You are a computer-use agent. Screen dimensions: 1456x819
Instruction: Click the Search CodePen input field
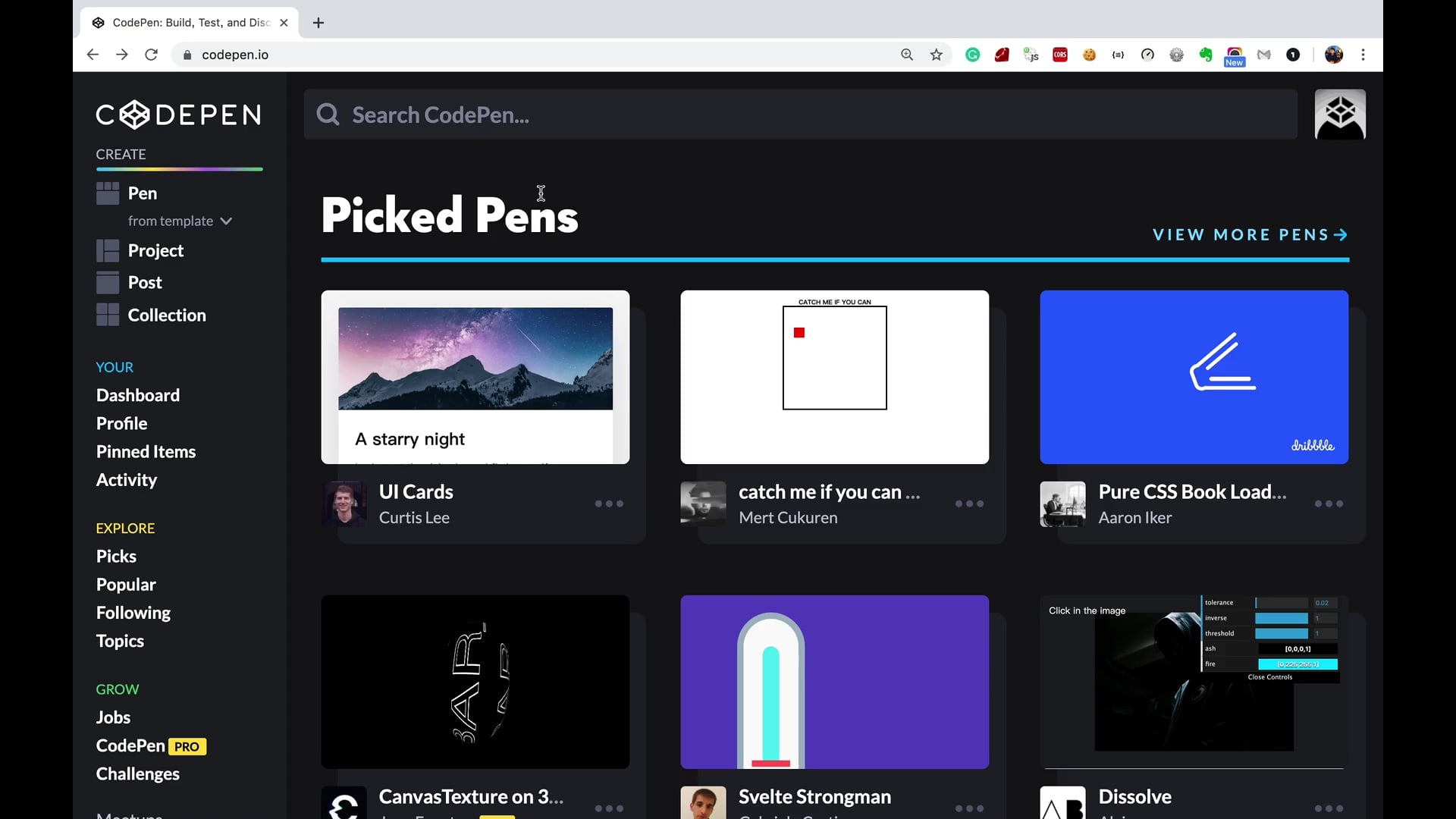[x=800, y=115]
